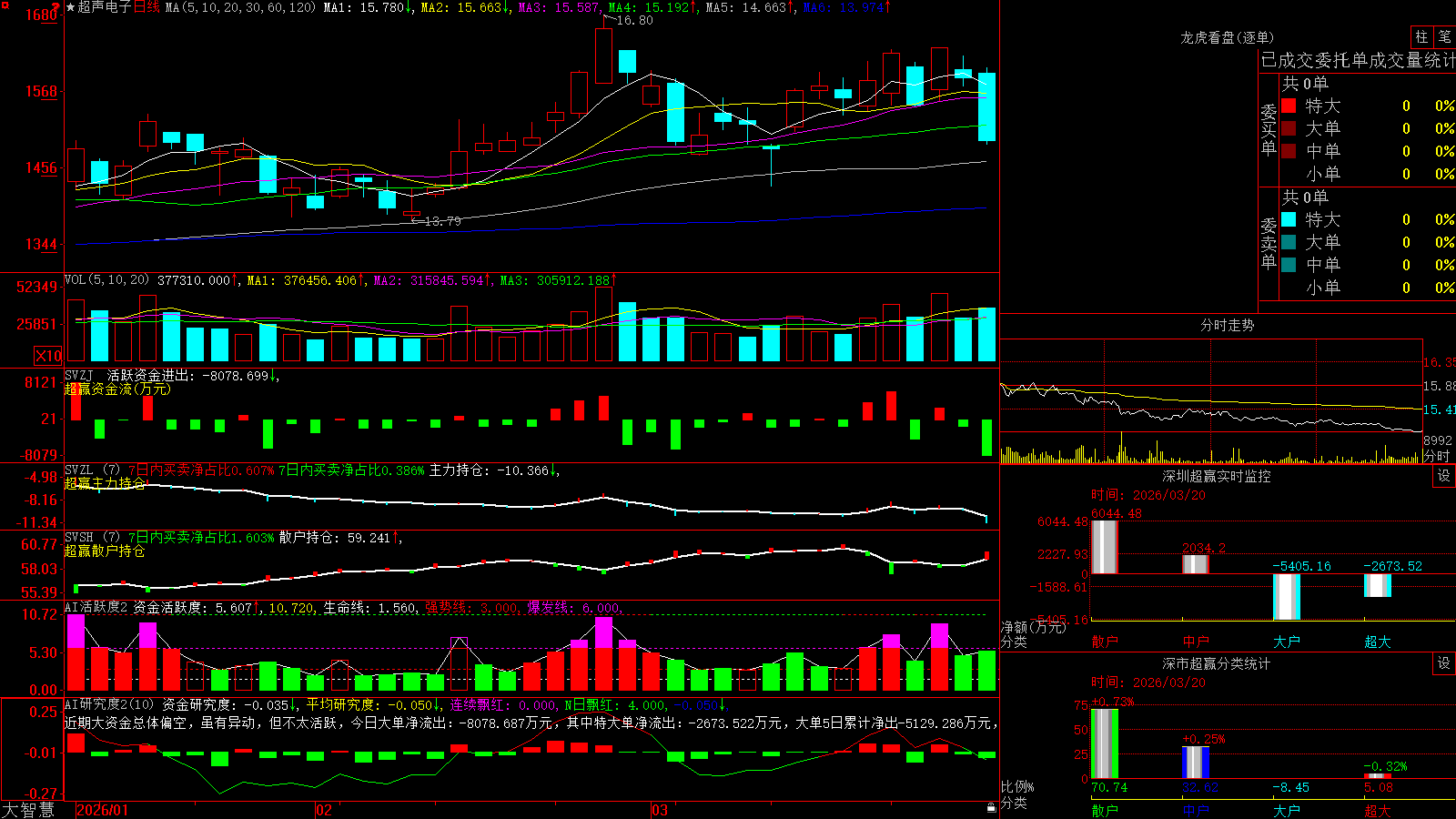Click the 小单 row under 委买单
The image size is (1456, 819).
coord(1368,174)
